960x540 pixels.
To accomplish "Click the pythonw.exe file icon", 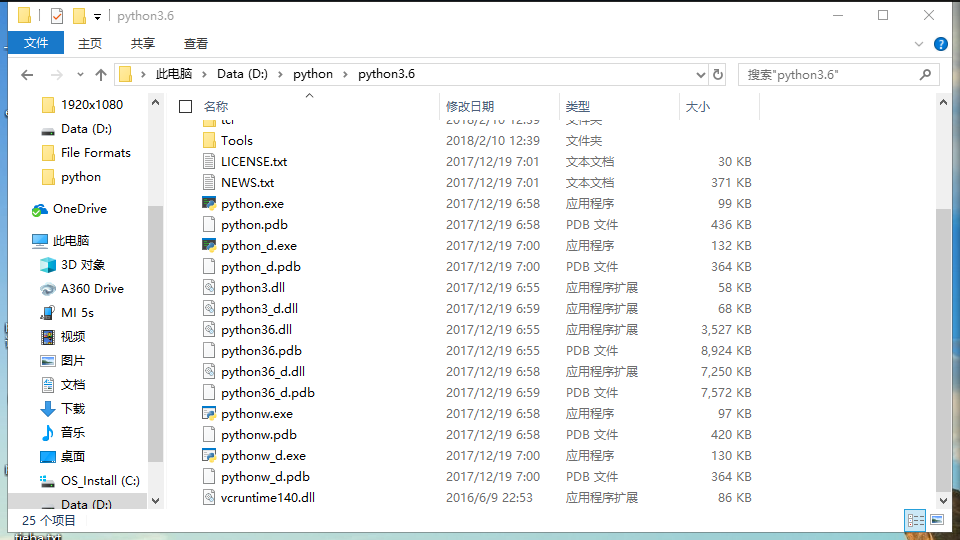I will pos(209,414).
